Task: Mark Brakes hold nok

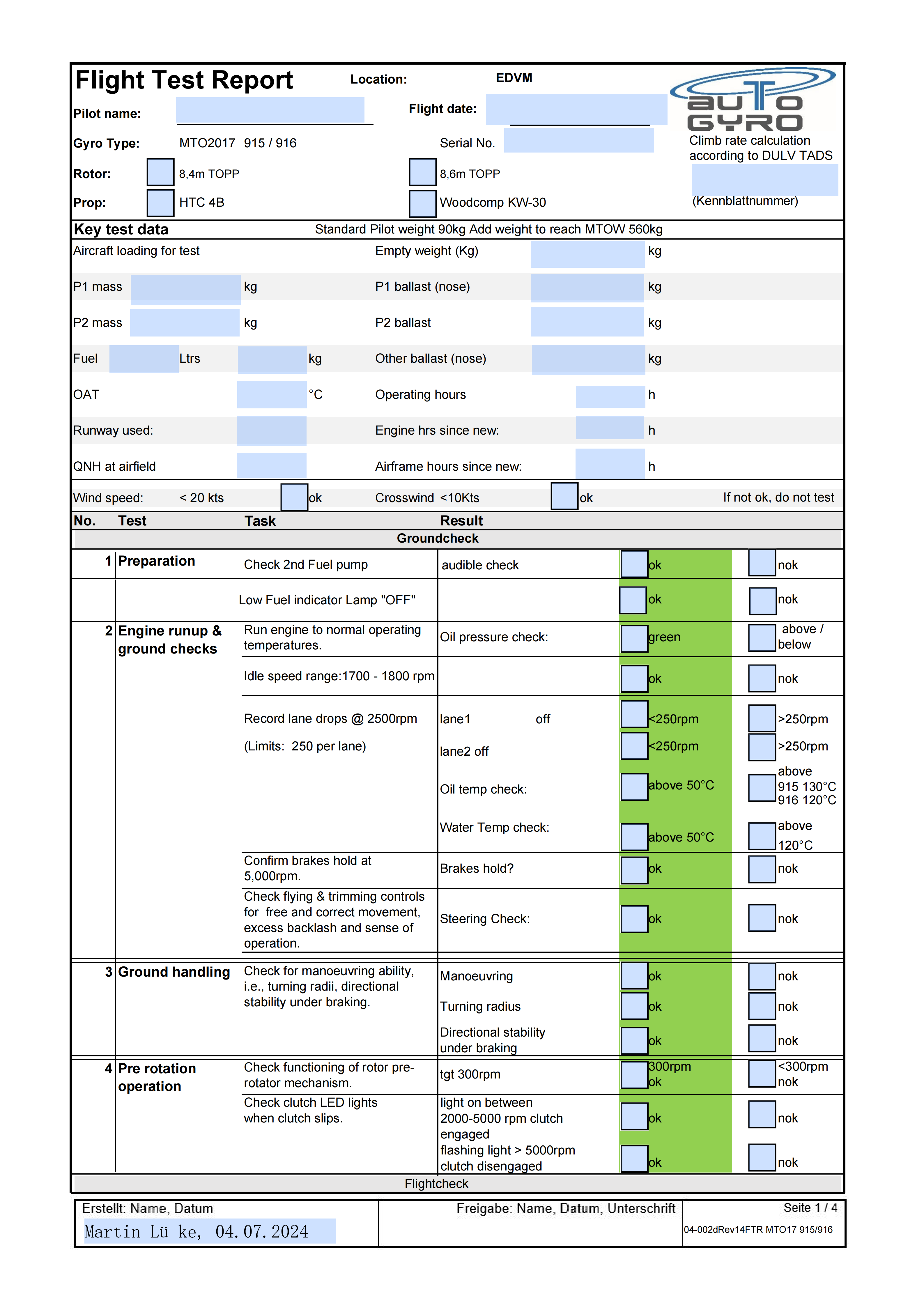Action: (762, 869)
